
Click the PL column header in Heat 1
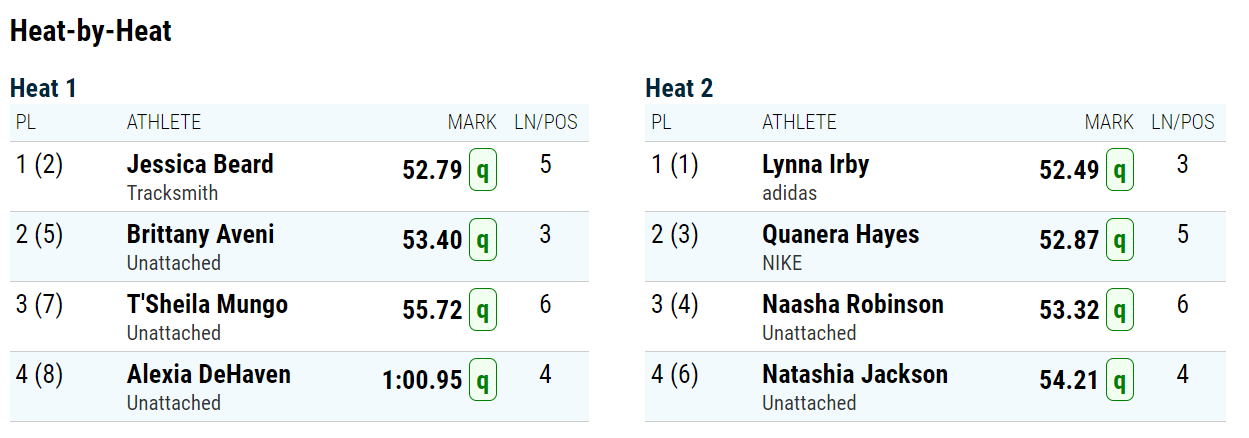pyautogui.click(x=25, y=122)
